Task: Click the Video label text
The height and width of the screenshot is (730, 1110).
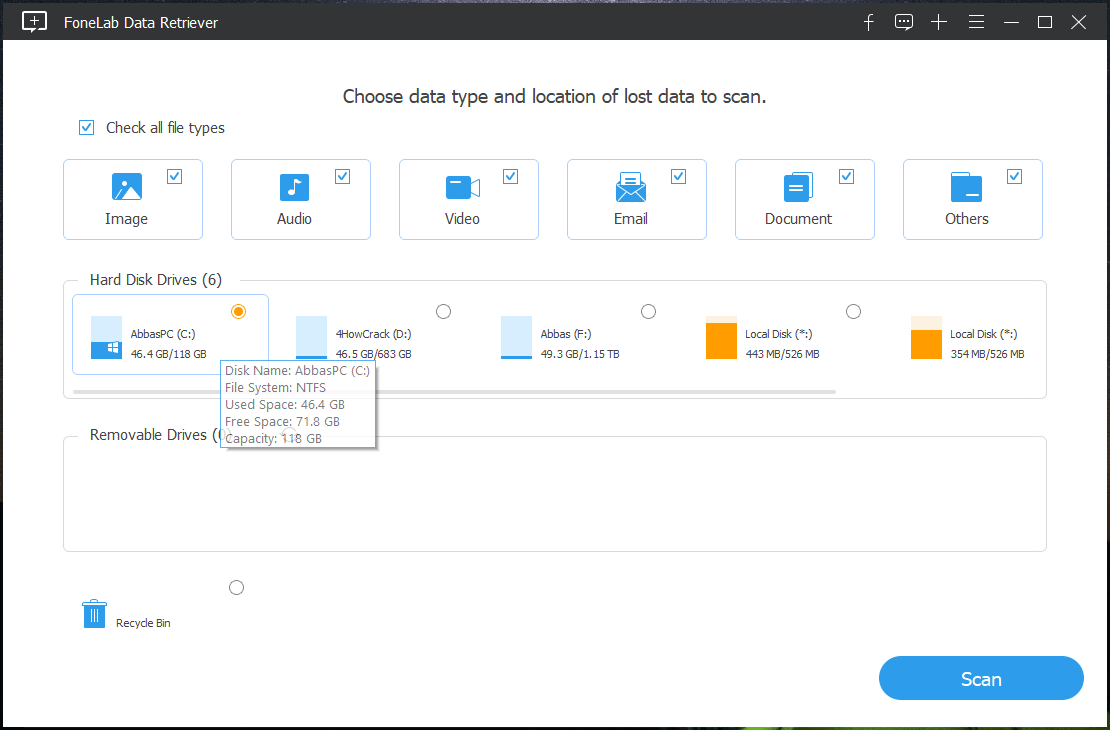Action: (462, 219)
